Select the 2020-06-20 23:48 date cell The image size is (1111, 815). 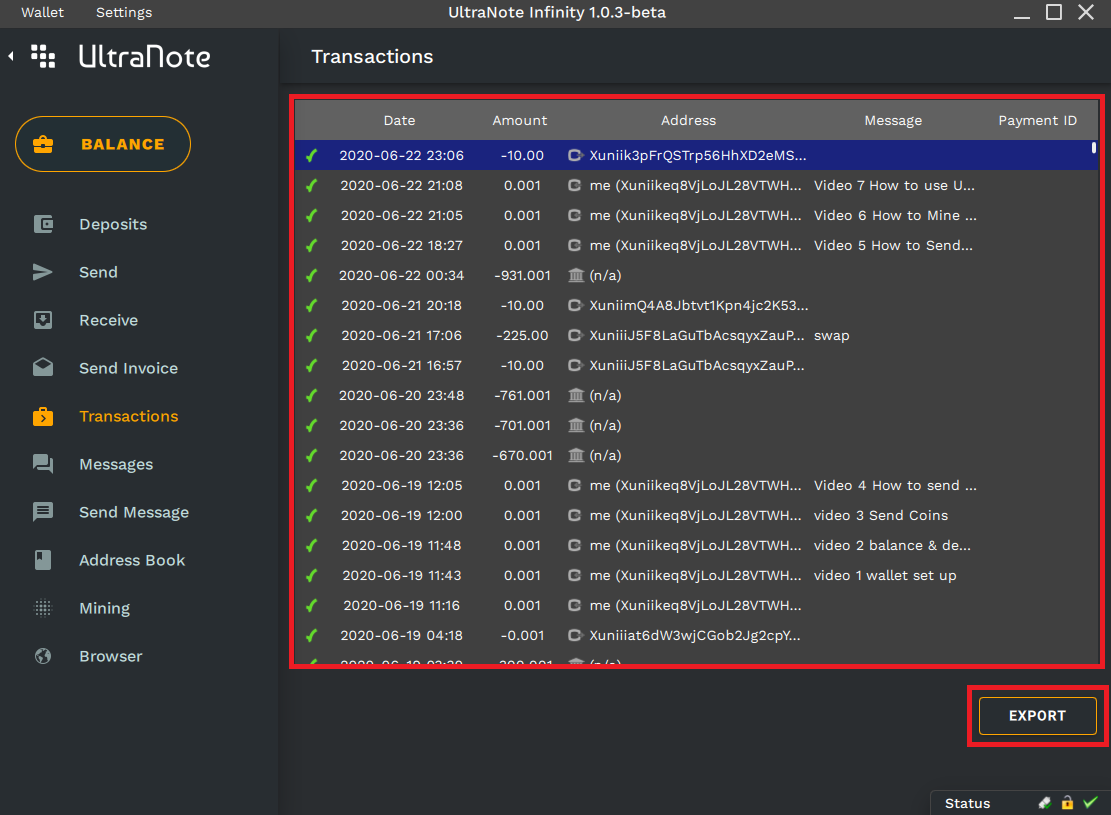pyautogui.click(x=402, y=395)
